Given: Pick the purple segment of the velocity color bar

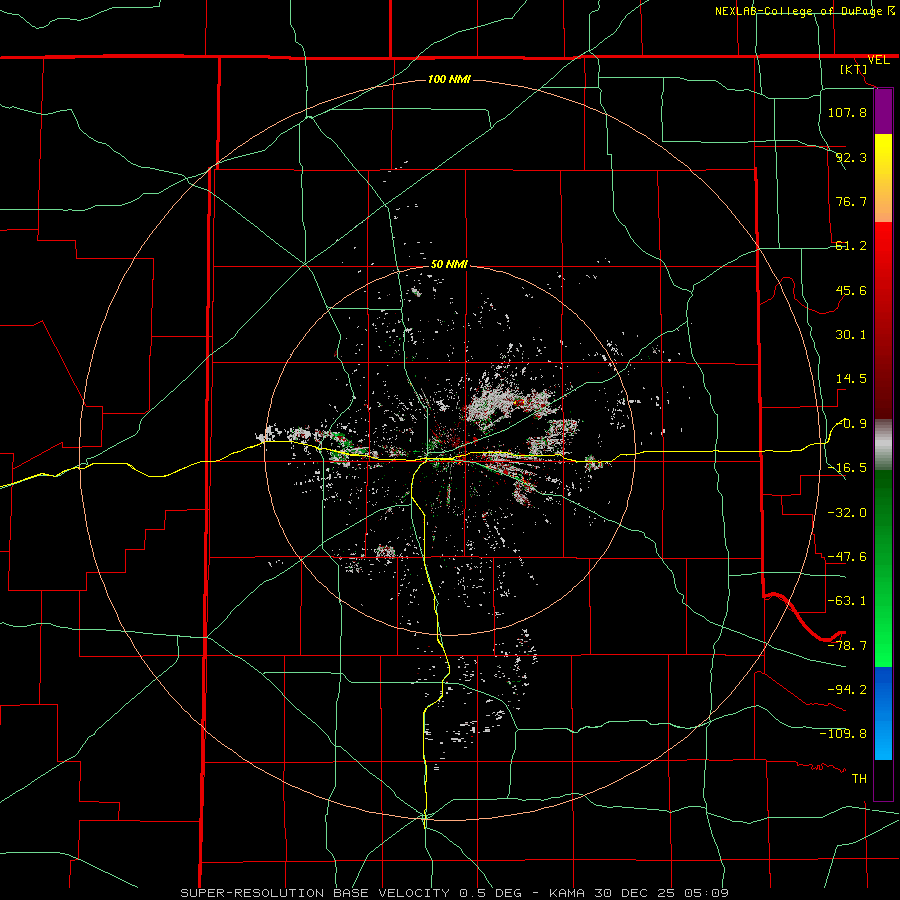Looking at the screenshot, I should pos(883,111).
